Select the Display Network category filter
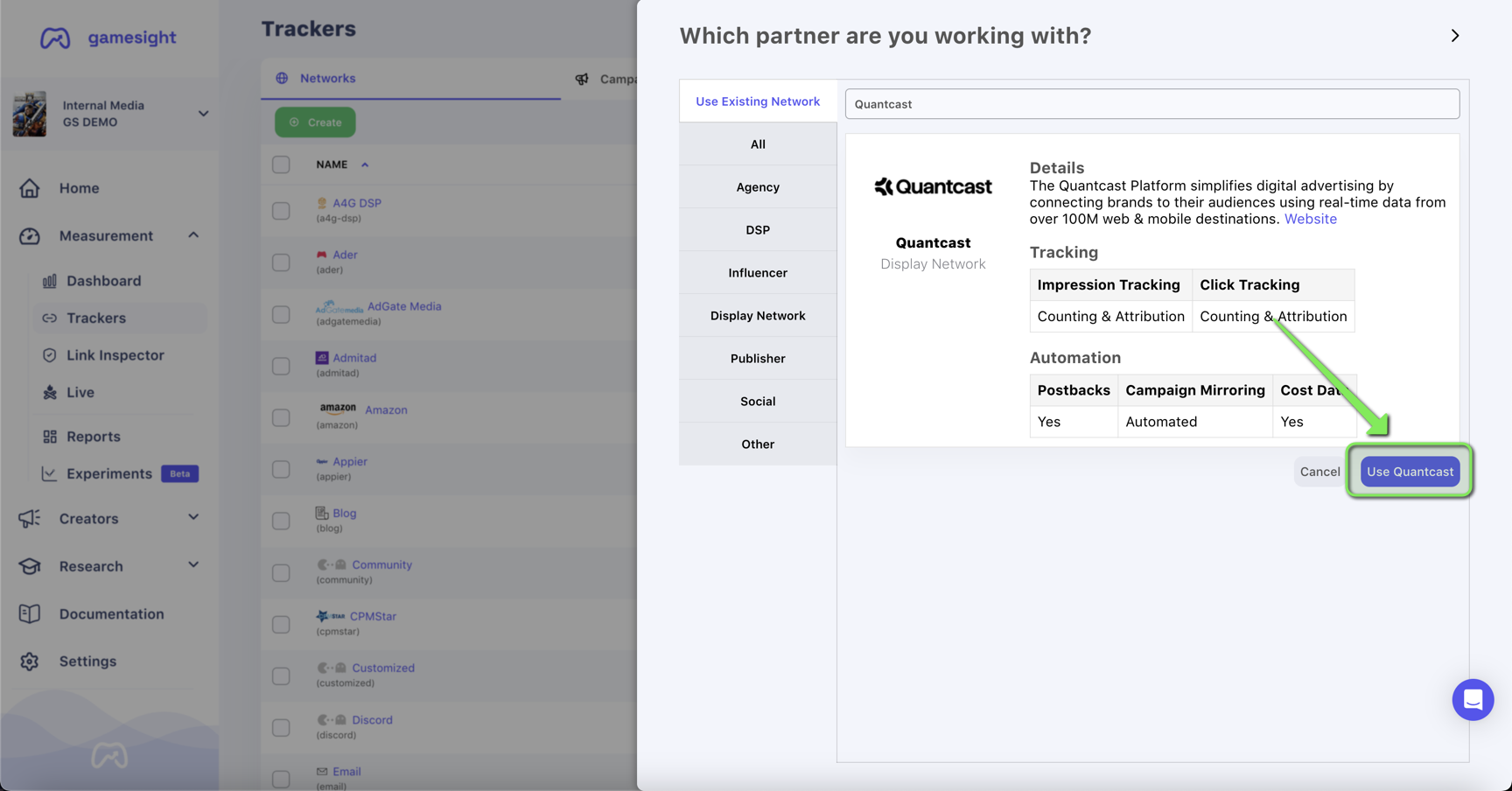Screen dimensions: 1512x791 [x=758, y=316]
